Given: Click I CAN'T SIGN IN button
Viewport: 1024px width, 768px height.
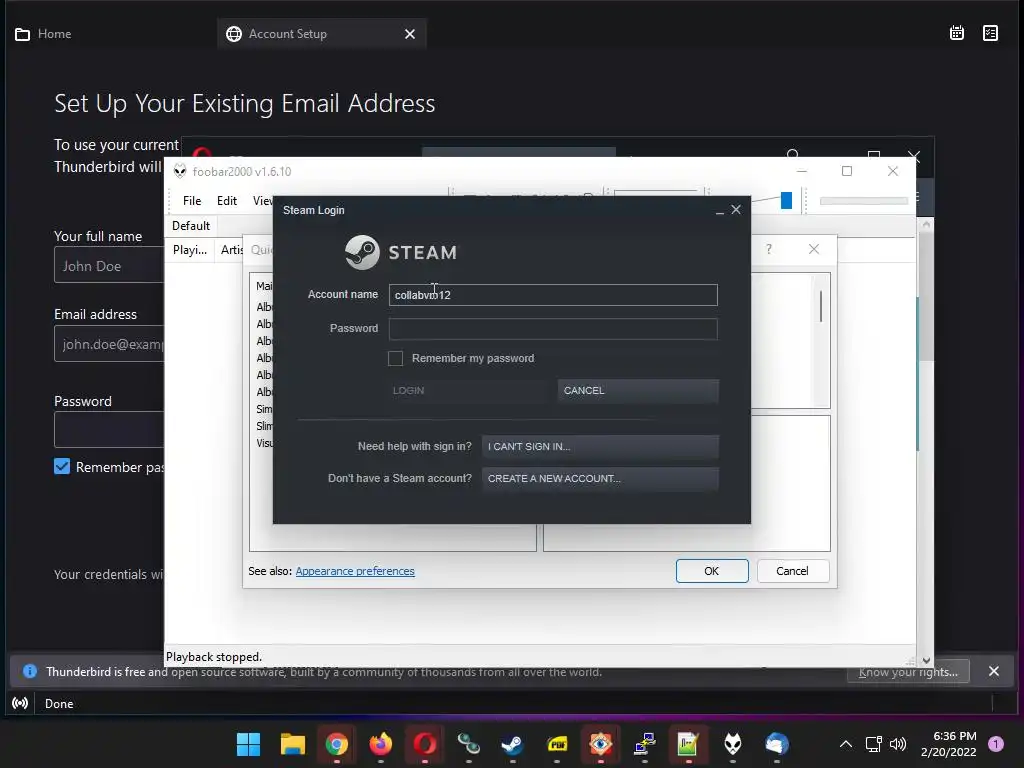Looking at the screenshot, I should (600, 447).
